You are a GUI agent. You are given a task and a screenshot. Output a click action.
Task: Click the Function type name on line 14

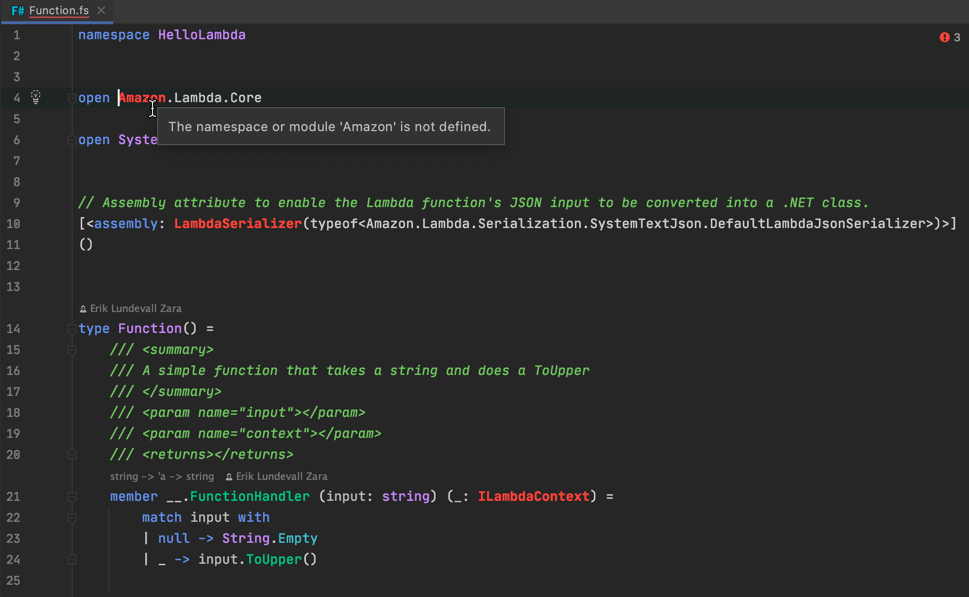[150, 329]
